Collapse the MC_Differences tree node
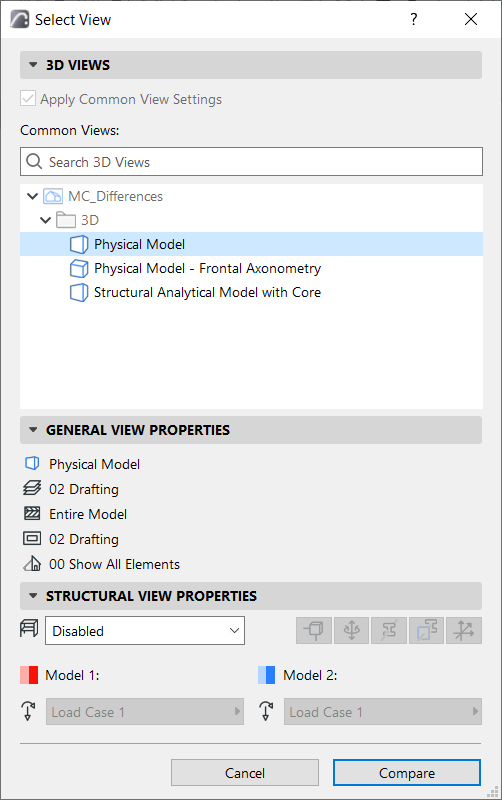Image resolution: width=502 pixels, height=800 pixels. pyautogui.click(x=33, y=196)
